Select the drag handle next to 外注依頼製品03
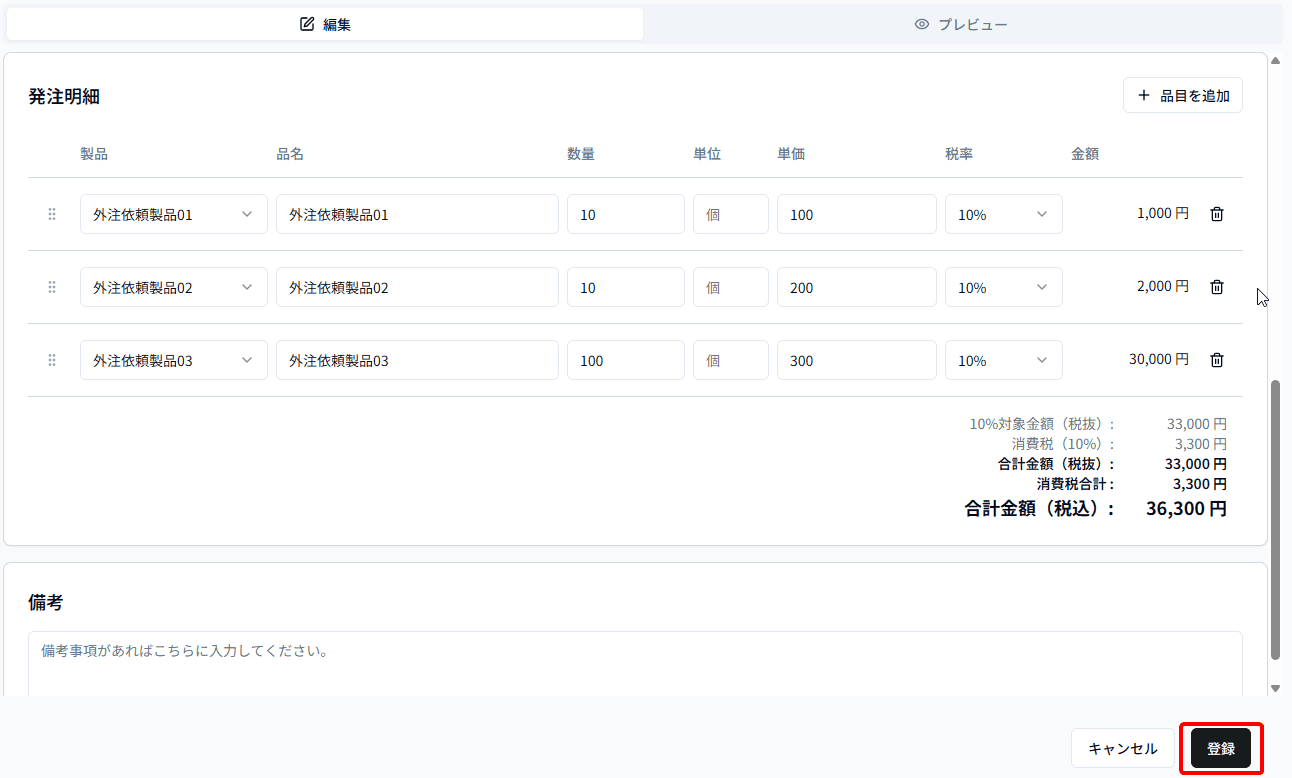The width and height of the screenshot is (1292, 778). coord(51,359)
